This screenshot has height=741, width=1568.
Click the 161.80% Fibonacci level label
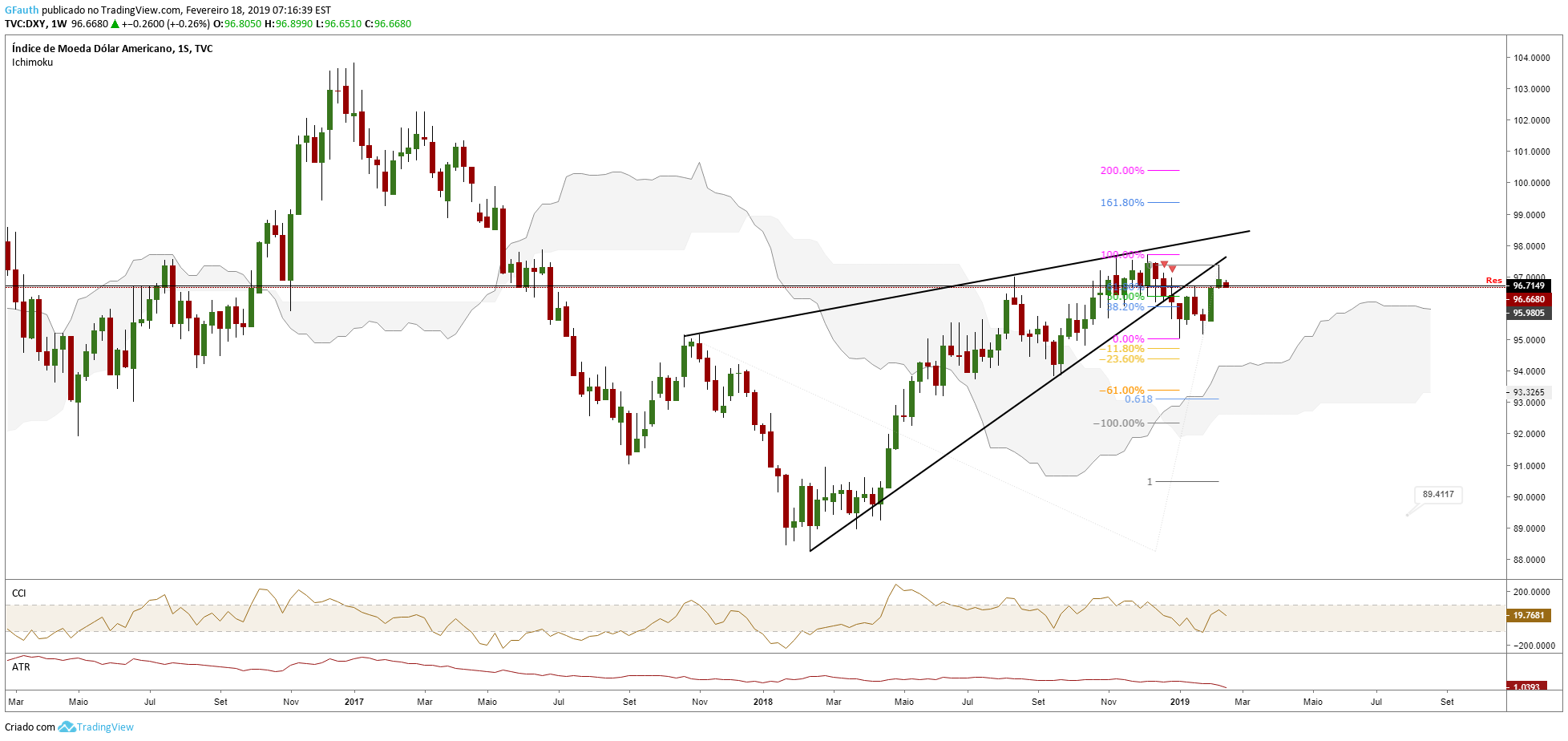(x=1122, y=203)
